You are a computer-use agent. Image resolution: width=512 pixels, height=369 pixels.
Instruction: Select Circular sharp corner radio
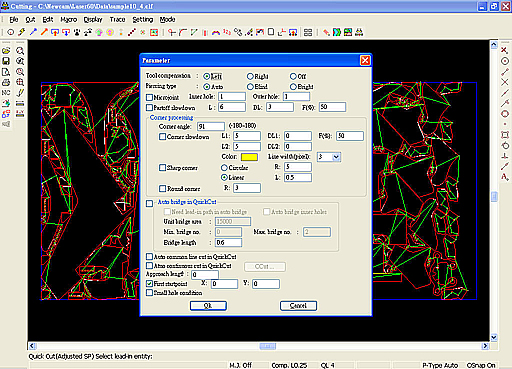click(224, 168)
